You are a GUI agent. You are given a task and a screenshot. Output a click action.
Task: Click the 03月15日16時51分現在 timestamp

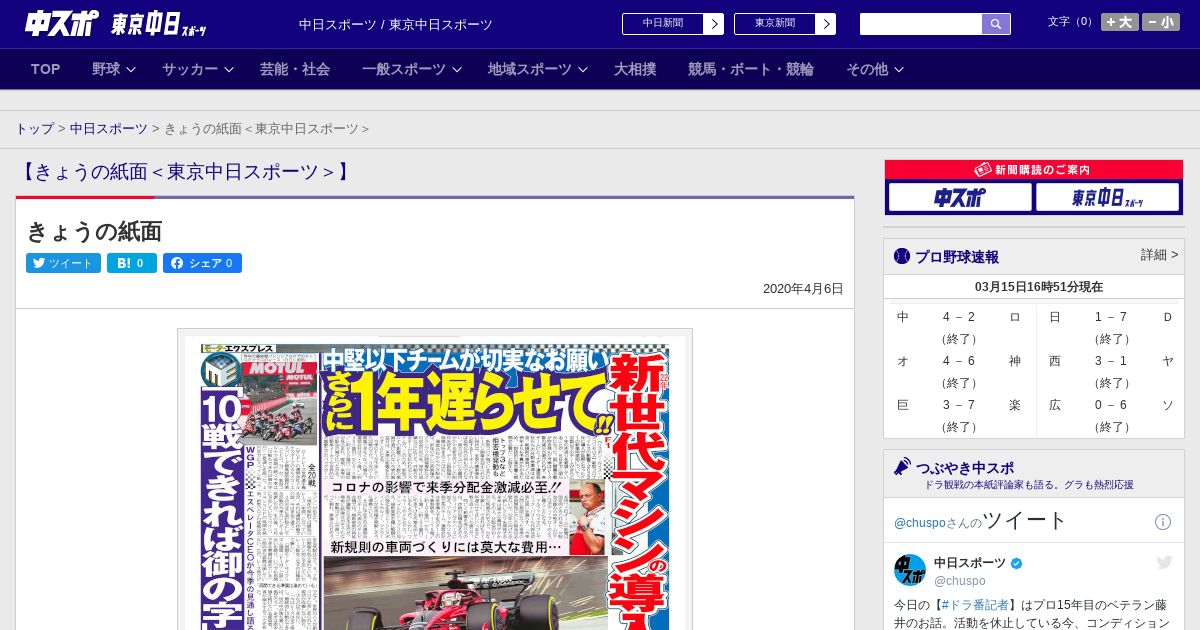pyautogui.click(x=1039, y=287)
